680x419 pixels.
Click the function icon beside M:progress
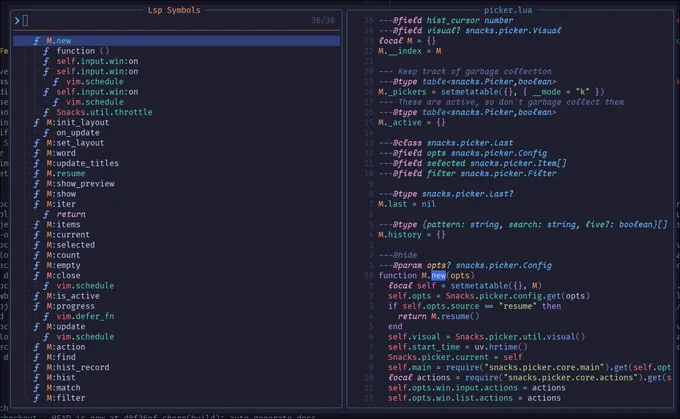[37, 306]
